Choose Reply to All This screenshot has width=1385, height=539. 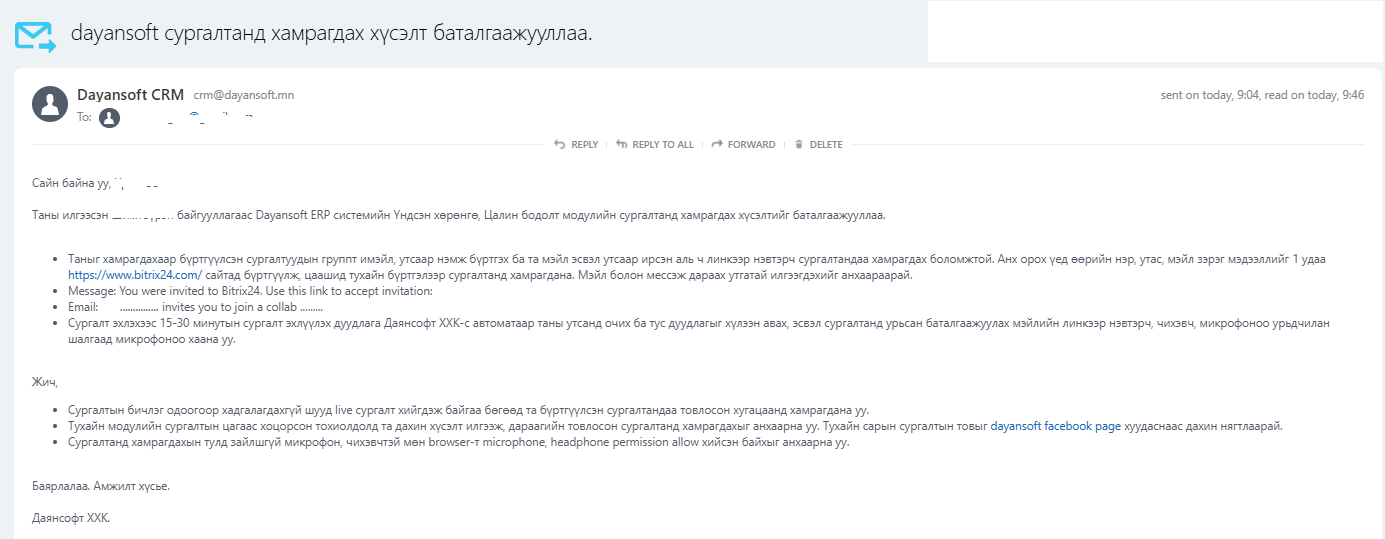(655, 144)
